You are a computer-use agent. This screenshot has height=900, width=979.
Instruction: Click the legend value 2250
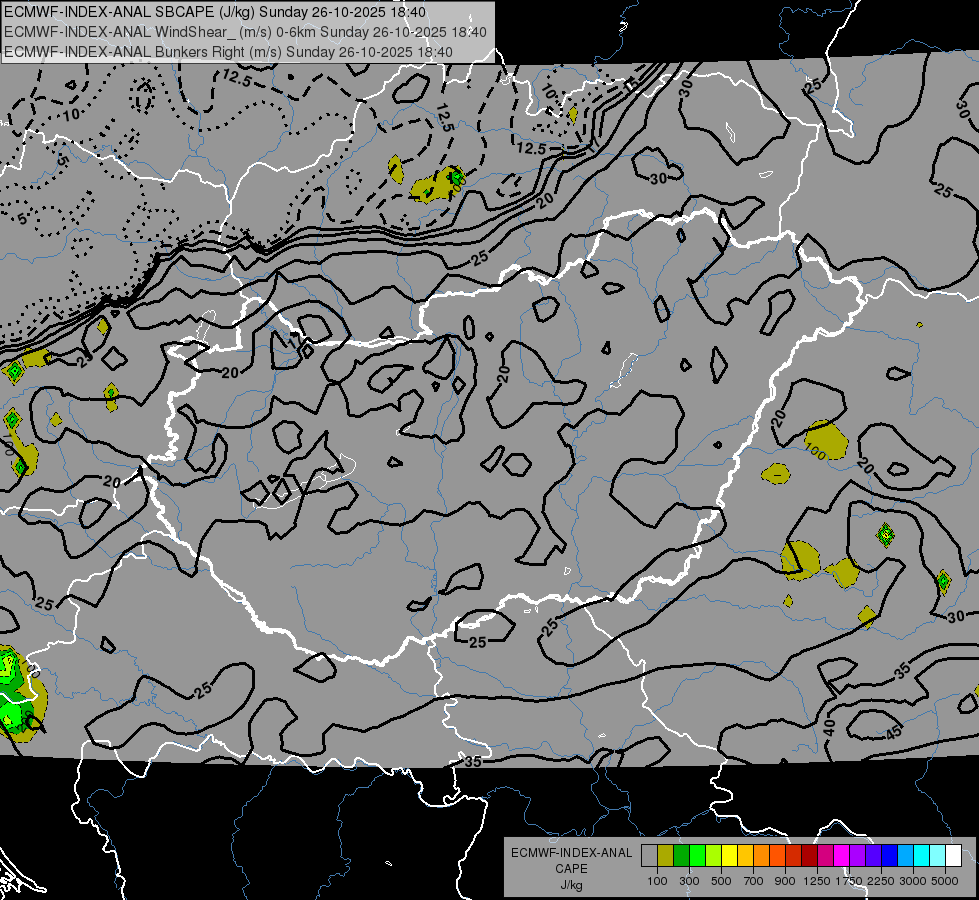(882, 881)
